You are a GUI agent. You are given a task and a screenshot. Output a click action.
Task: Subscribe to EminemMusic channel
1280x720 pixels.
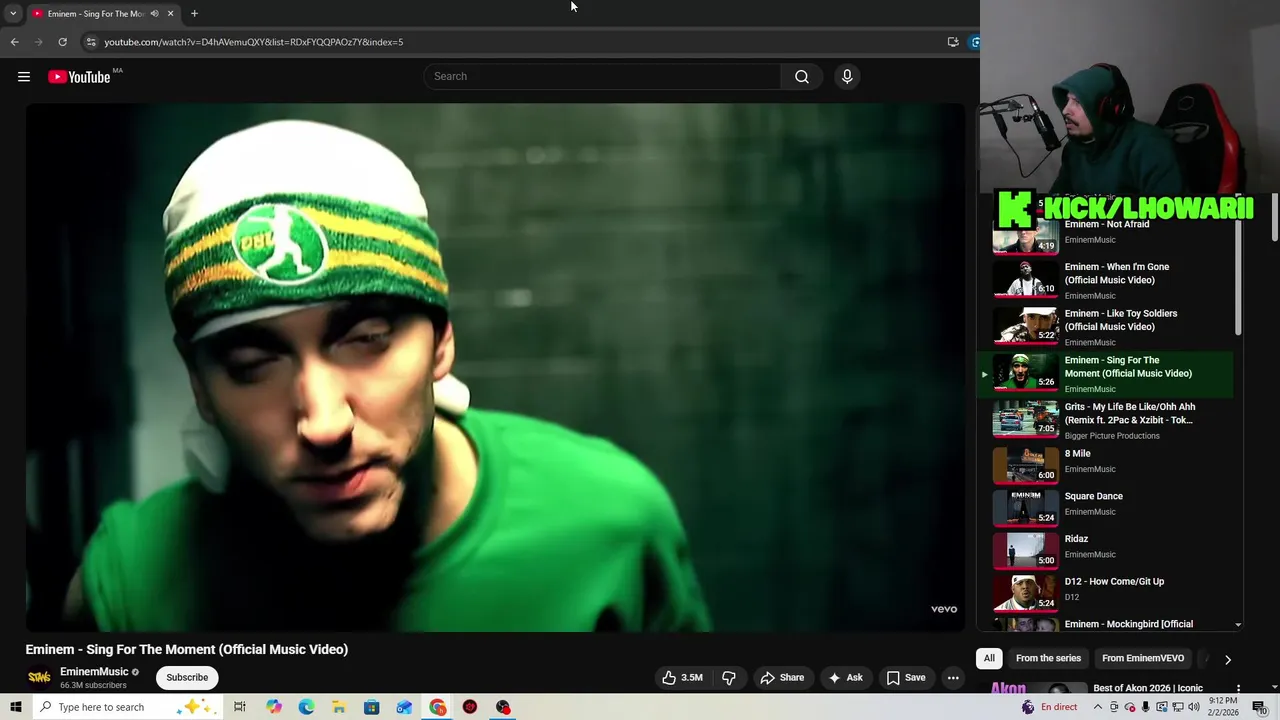coord(187,677)
